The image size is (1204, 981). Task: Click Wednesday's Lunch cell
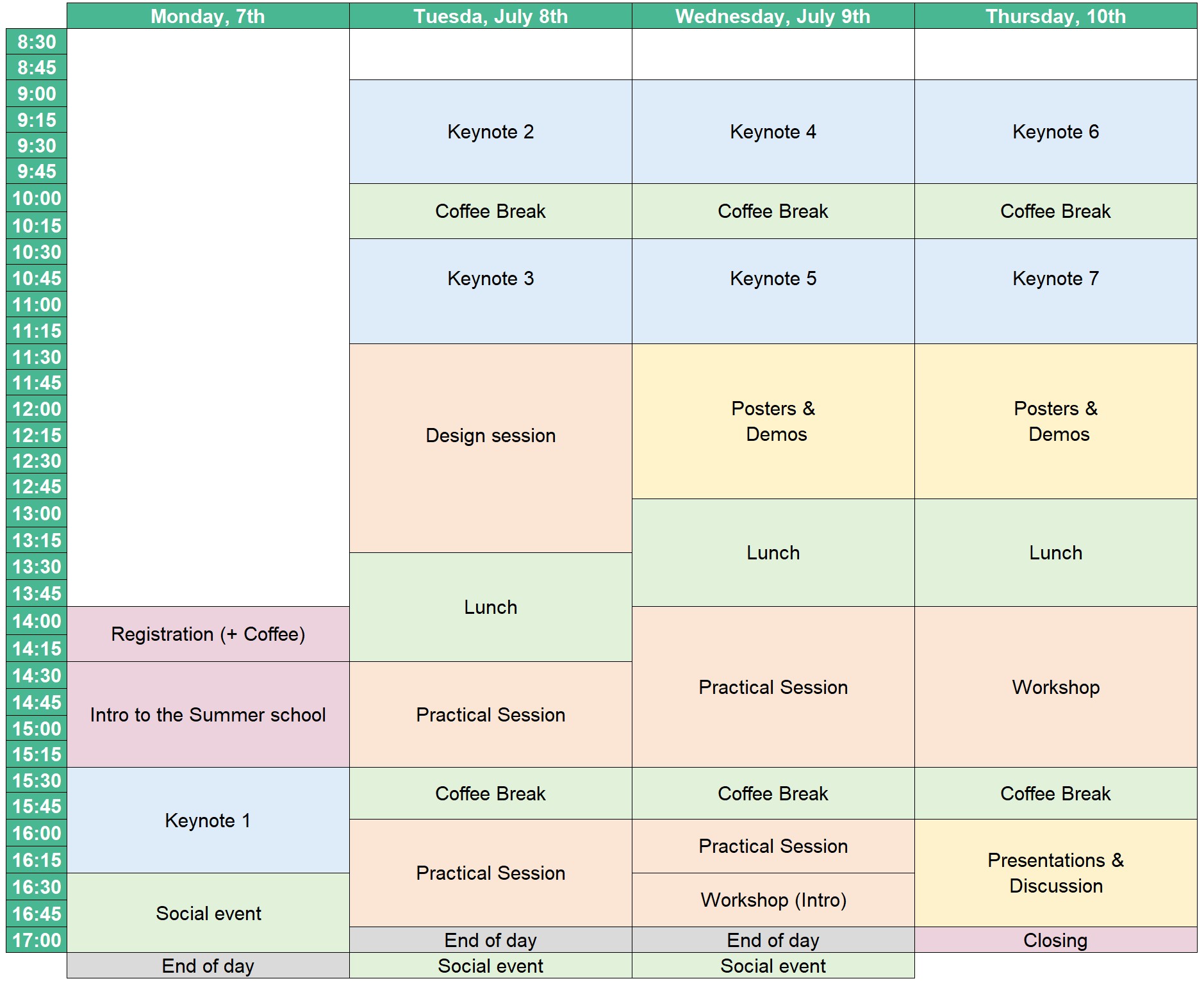(773, 553)
